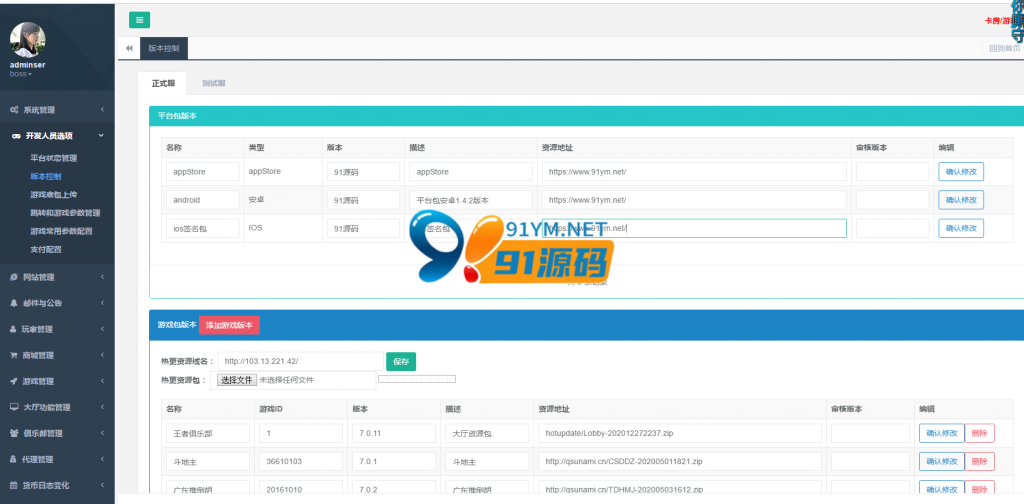Open the adminser avatar picture
The width and height of the screenshot is (1024, 504).
(x=27, y=40)
